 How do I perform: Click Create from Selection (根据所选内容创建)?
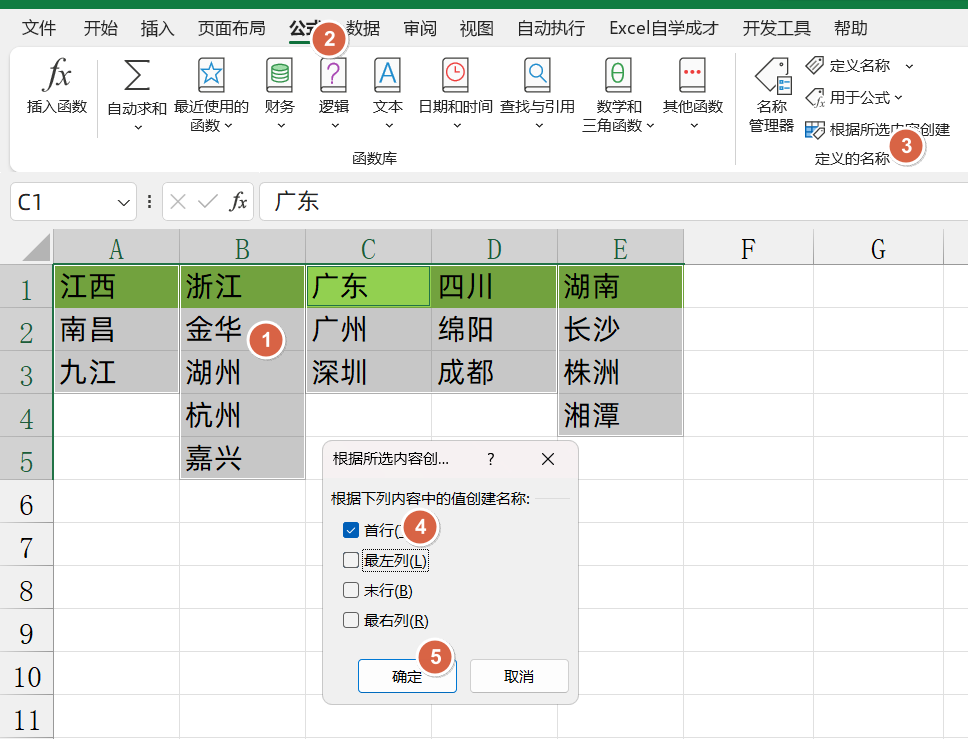click(x=877, y=130)
